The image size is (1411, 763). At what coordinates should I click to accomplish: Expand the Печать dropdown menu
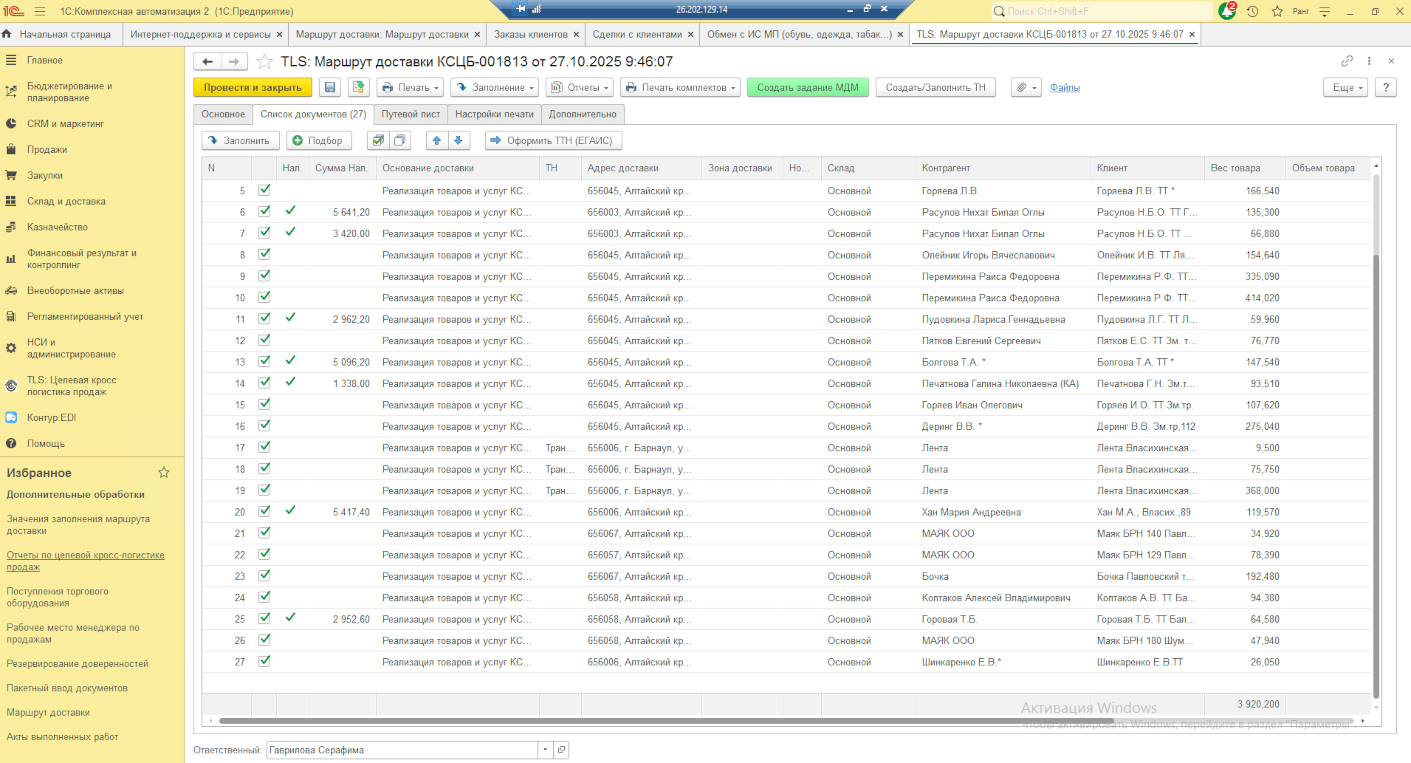click(410, 88)
